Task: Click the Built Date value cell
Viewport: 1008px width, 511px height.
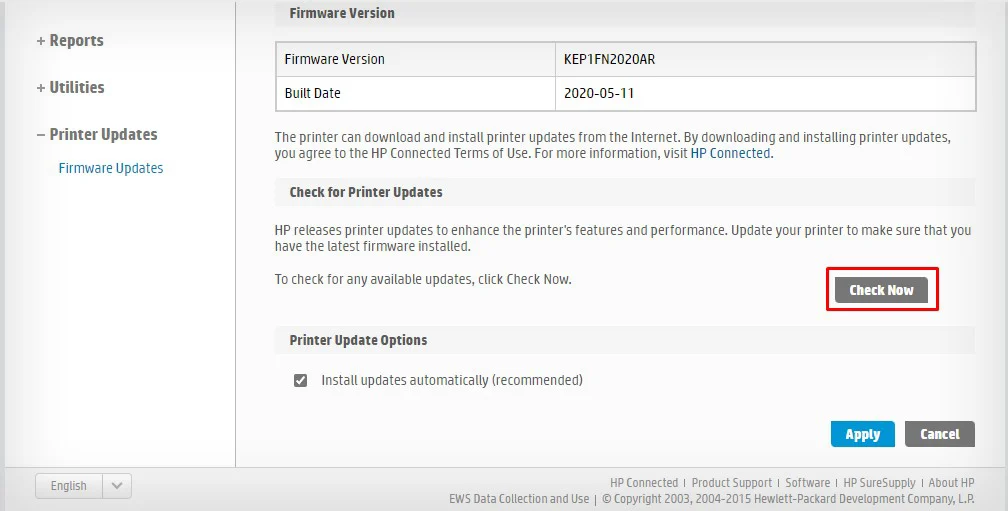Action: tap(765, 93)
